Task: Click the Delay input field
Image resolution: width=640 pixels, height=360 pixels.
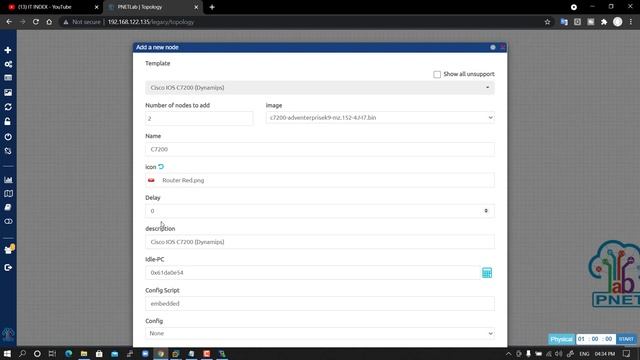Action: coord(320,211)
